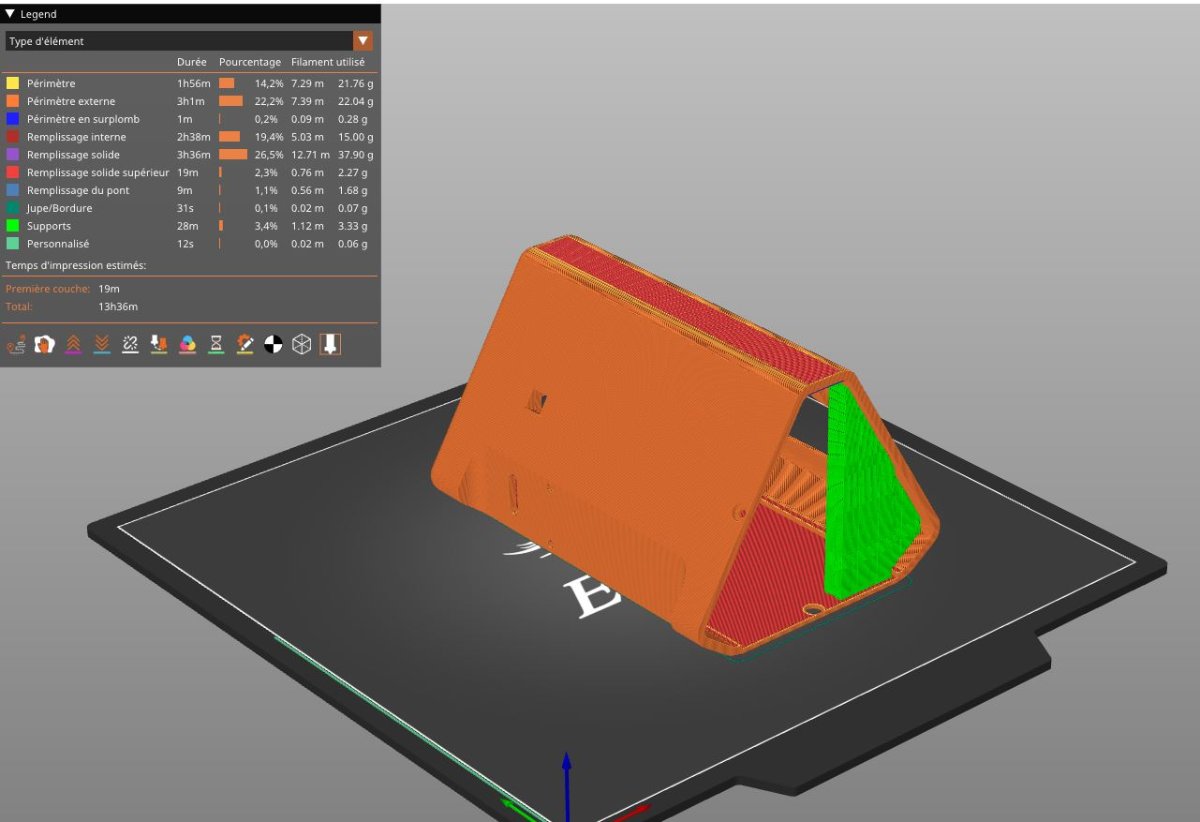
Task: Toggle travel moves visibility icon
Action: tap(16, 344)
